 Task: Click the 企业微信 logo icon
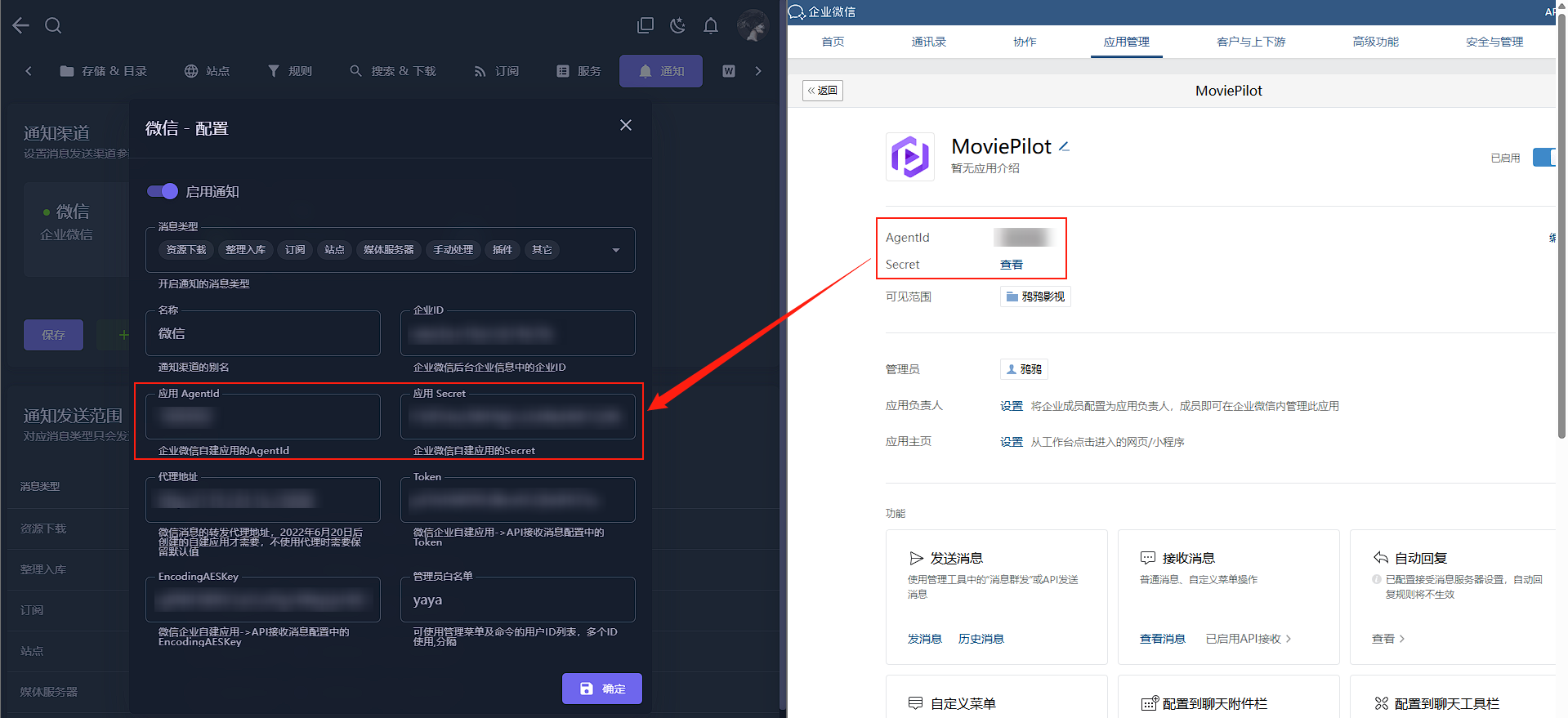(797, 11)
